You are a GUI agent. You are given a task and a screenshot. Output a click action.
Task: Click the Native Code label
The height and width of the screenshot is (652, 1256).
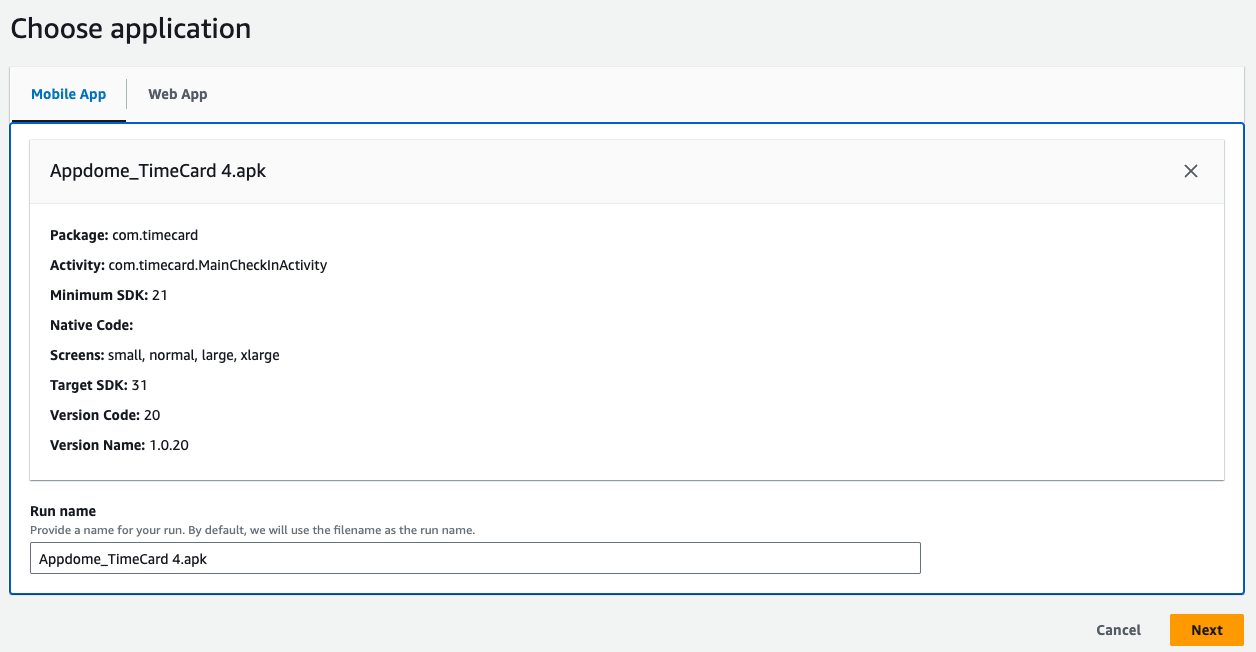(x=91, y=325)
